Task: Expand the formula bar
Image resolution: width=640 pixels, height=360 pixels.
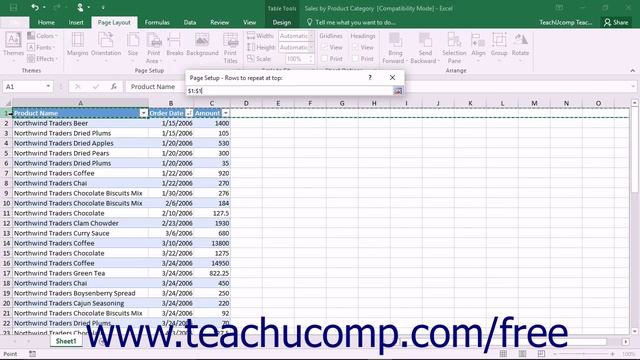Action: (x=633, y=87)
